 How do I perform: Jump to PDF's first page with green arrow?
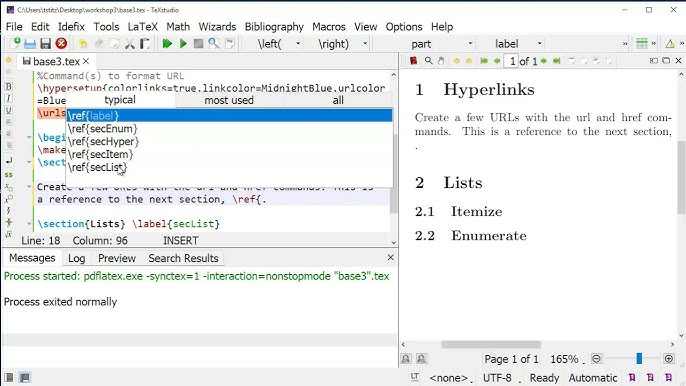(483, 61)
